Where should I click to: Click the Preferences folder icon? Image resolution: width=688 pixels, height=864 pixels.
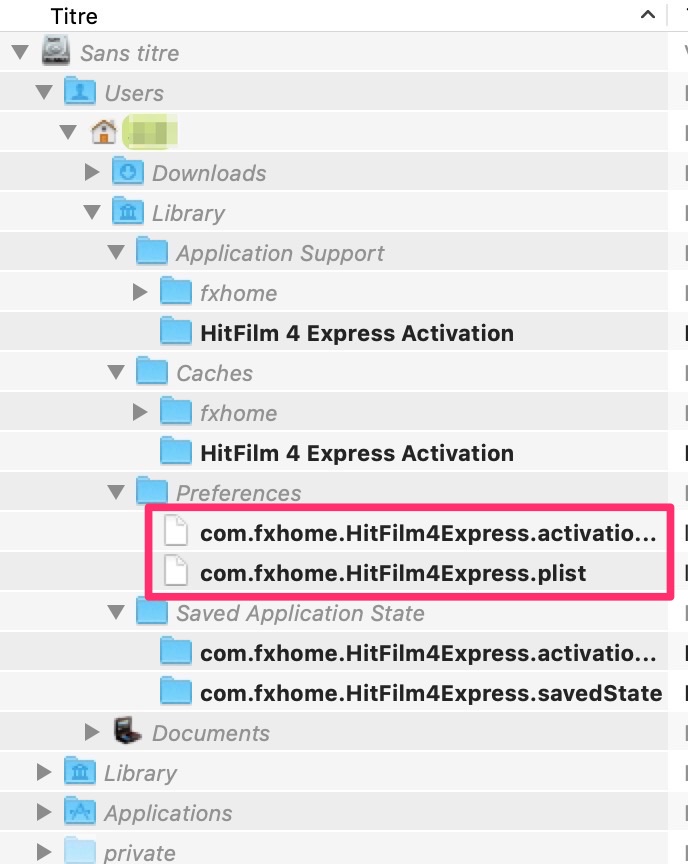[x=152, y=490]
